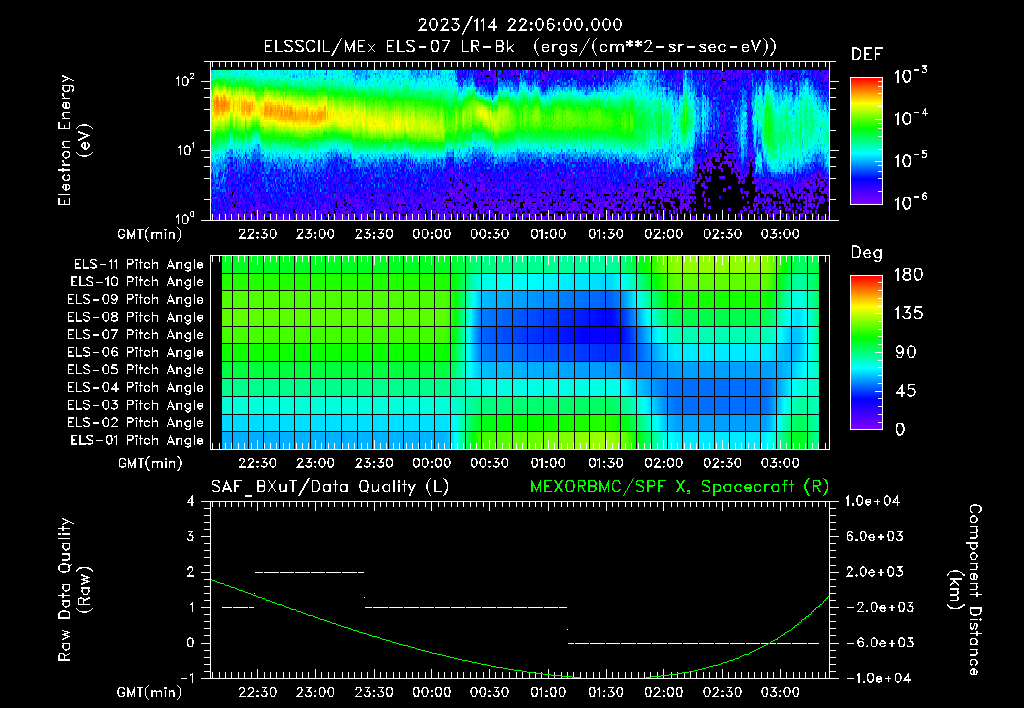
Task: Click the Component Distance (km) axis label
Action: tap(965, 590)
